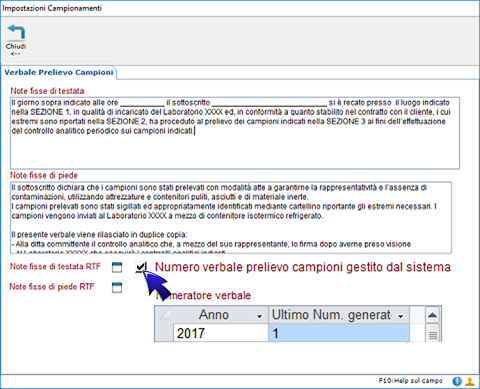
Task: Click the orange user icon in status bar
Action: 470,381
